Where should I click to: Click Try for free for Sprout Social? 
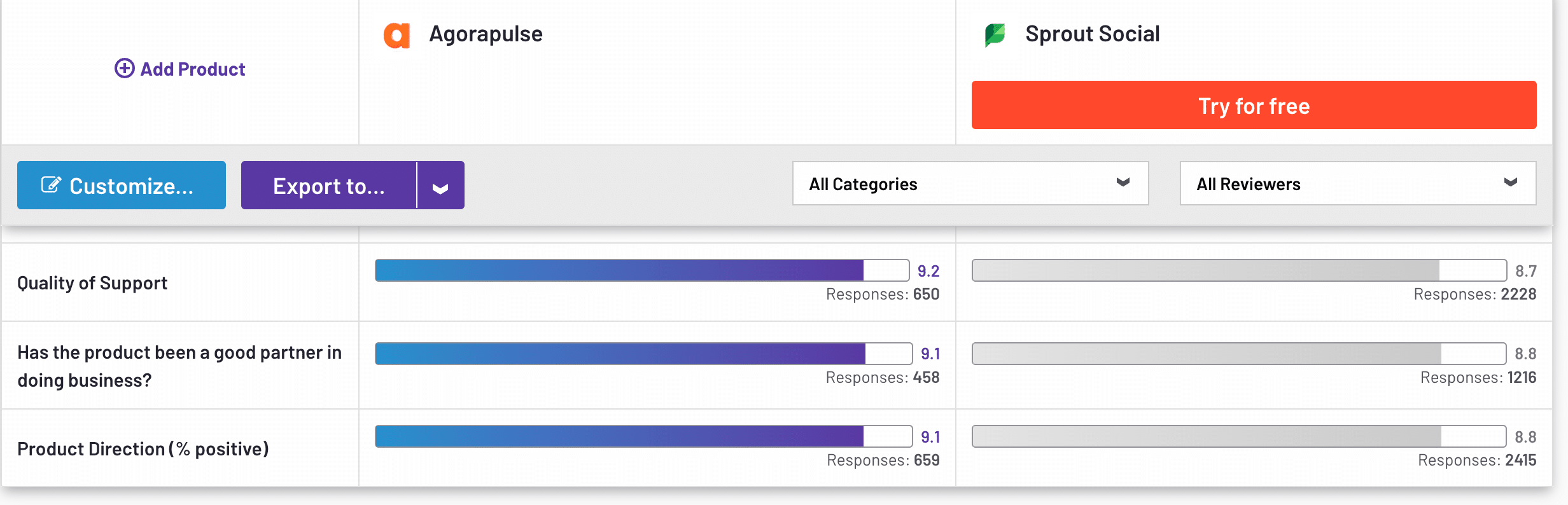point(1252,105)
